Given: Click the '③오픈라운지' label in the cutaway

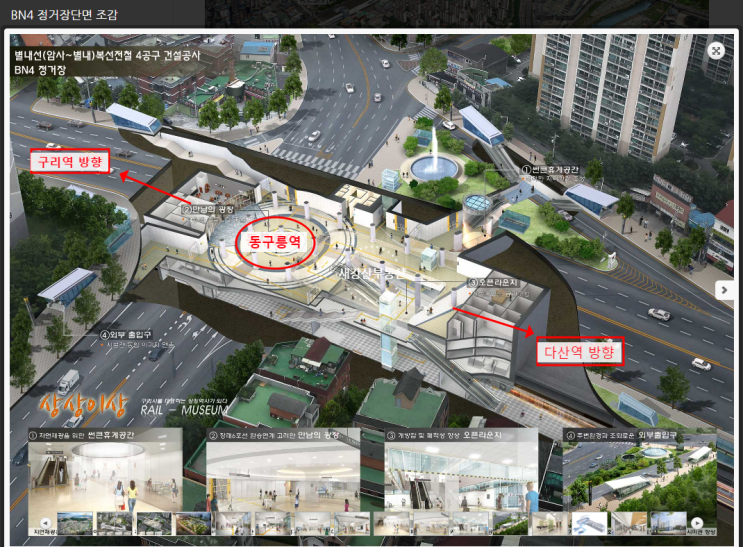Looking at the screenshot, I should click(x=493, y=283).
